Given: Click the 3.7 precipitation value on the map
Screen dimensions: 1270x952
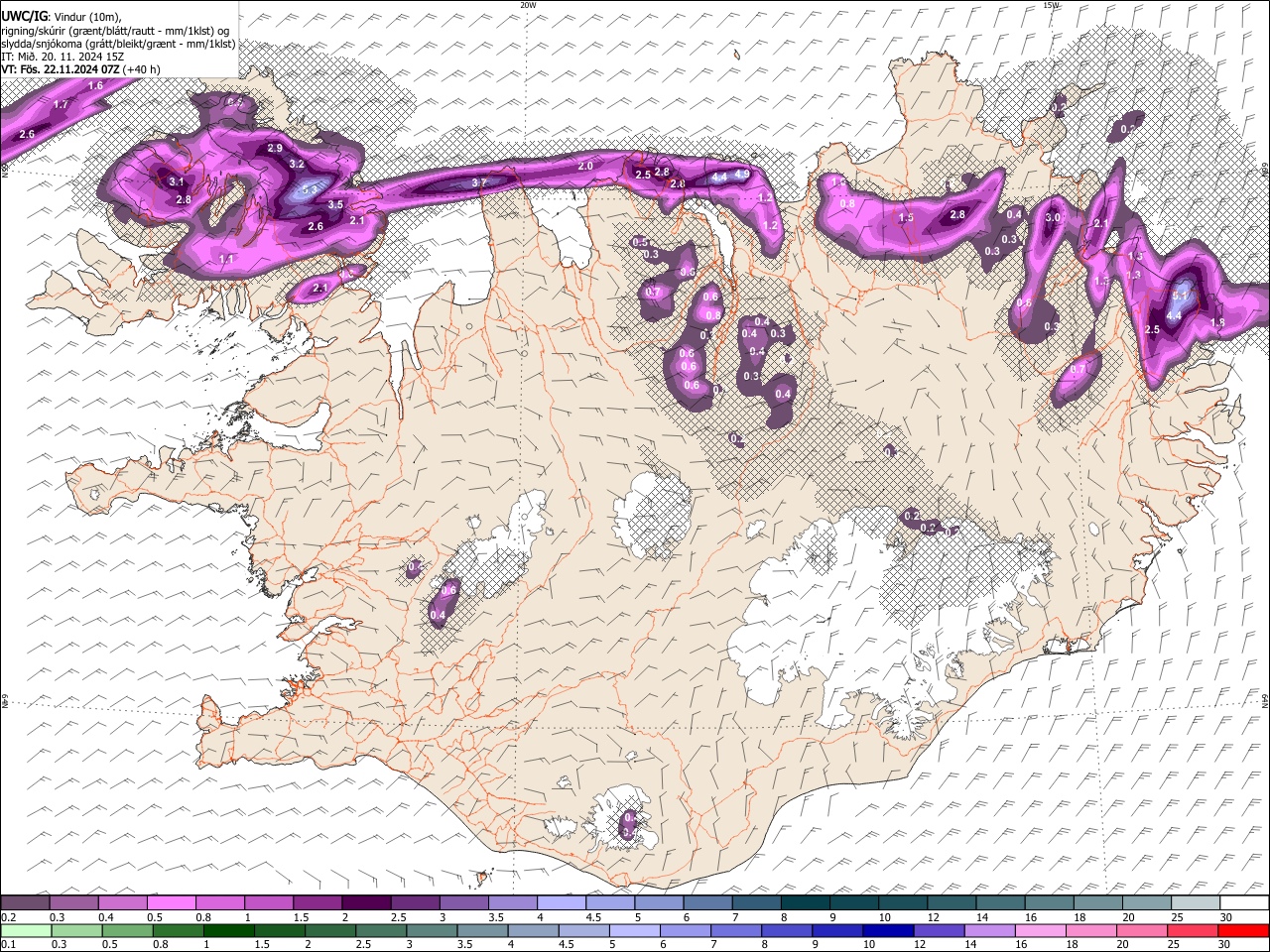Looking at the screenshot, I should (479, 182).
